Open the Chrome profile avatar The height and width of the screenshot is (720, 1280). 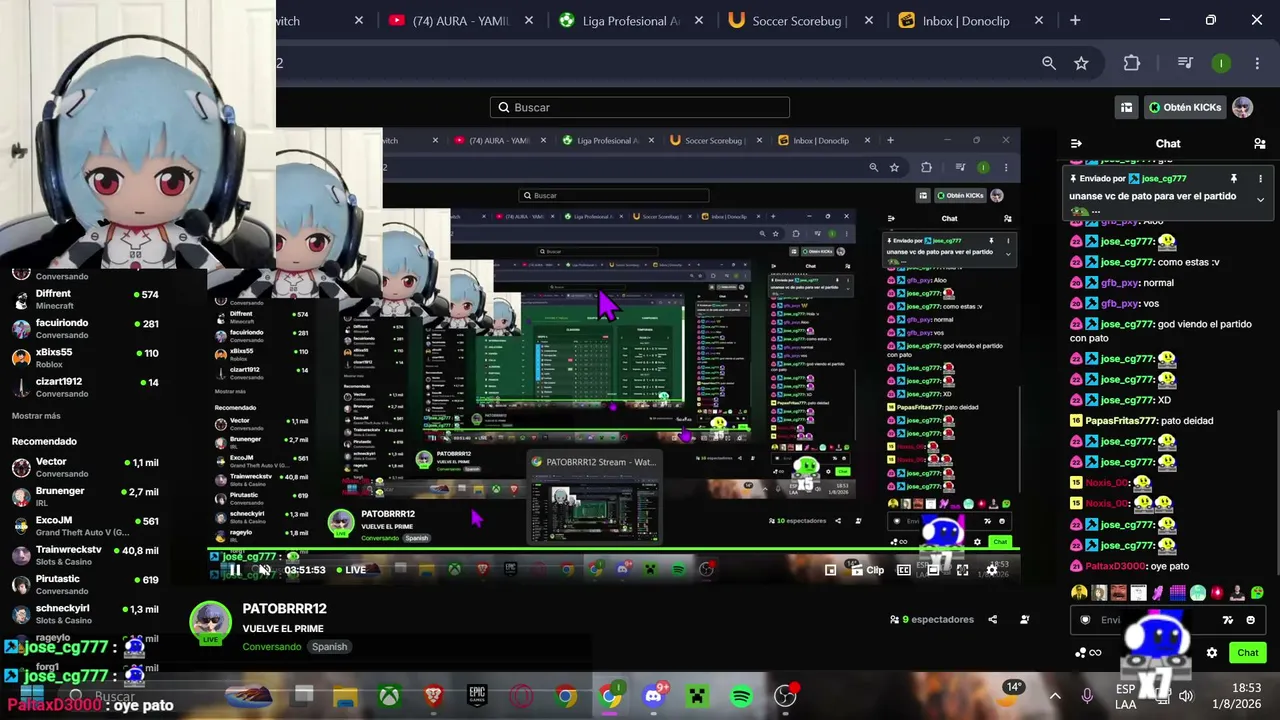click(1221, 63)
